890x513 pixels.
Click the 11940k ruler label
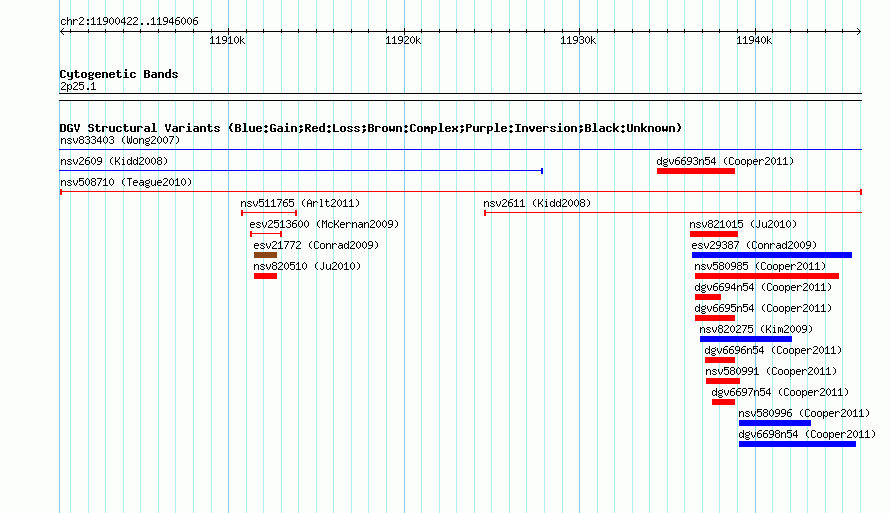(754, 40)
